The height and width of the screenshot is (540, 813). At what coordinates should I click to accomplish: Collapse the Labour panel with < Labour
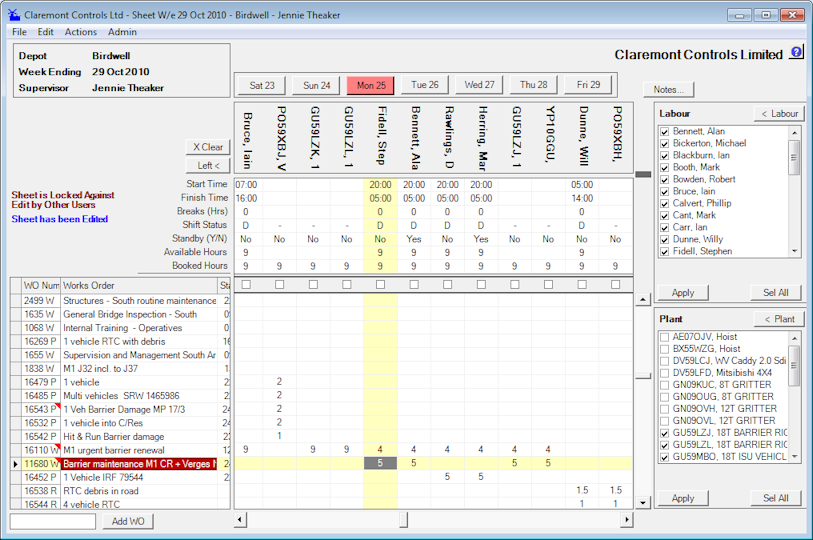point(777,114)
